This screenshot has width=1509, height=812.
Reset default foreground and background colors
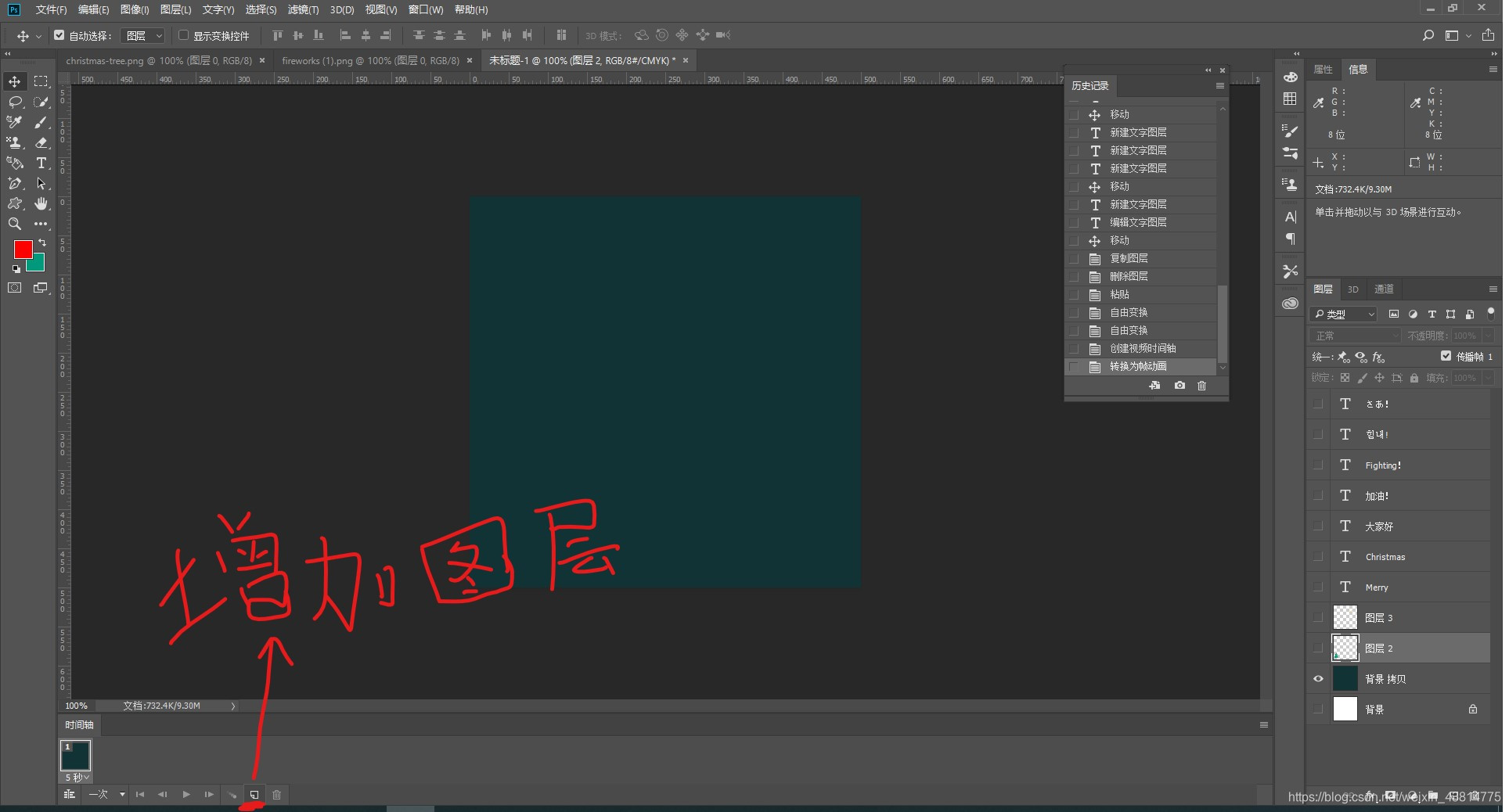(x=16, y=269)
